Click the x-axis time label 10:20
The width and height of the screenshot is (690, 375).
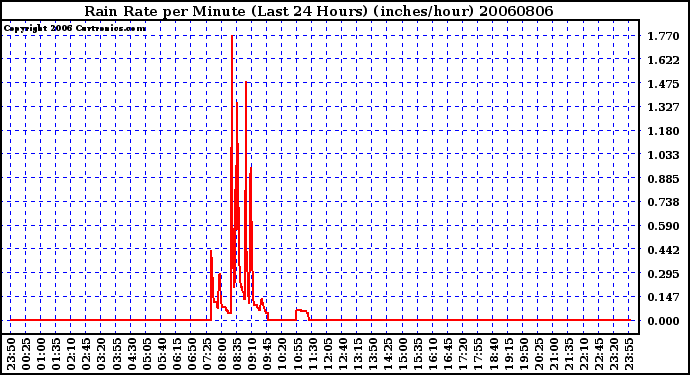click(283, 354)
